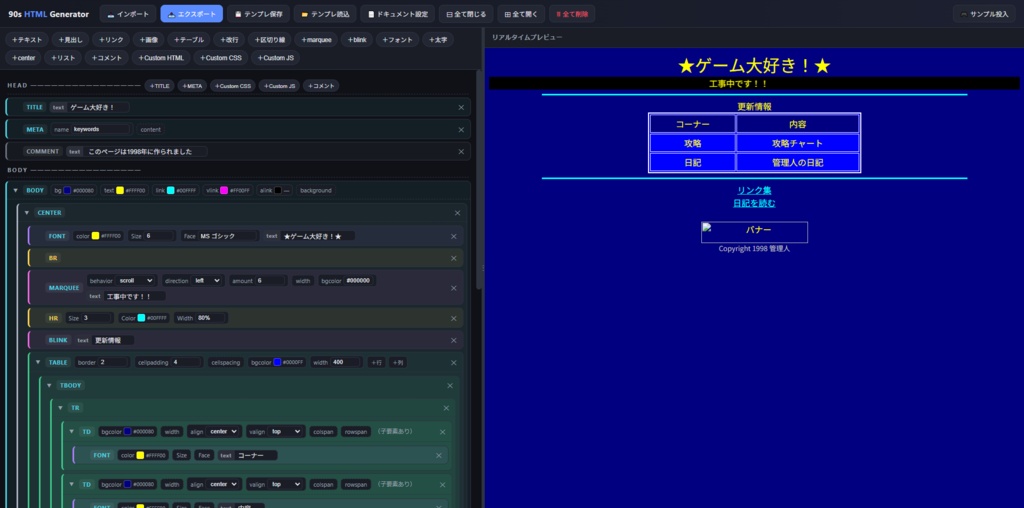Open 日記を読む link in preview
1024x508 pixels.
point(754,204)
